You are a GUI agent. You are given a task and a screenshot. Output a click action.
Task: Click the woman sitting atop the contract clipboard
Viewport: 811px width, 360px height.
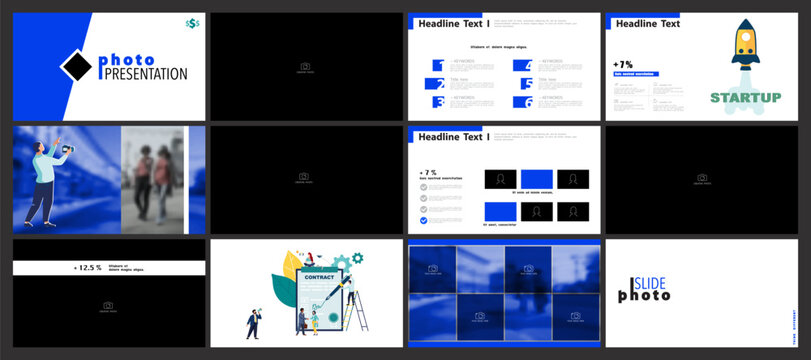[310, 259]
